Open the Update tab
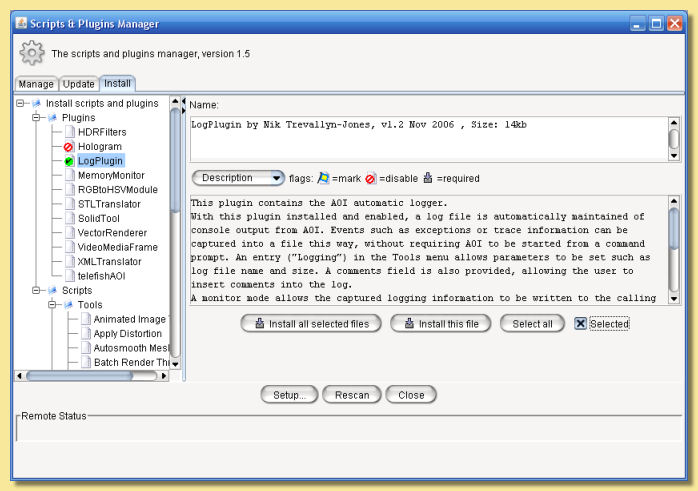The image size is (698, 491). coord(78,84)
